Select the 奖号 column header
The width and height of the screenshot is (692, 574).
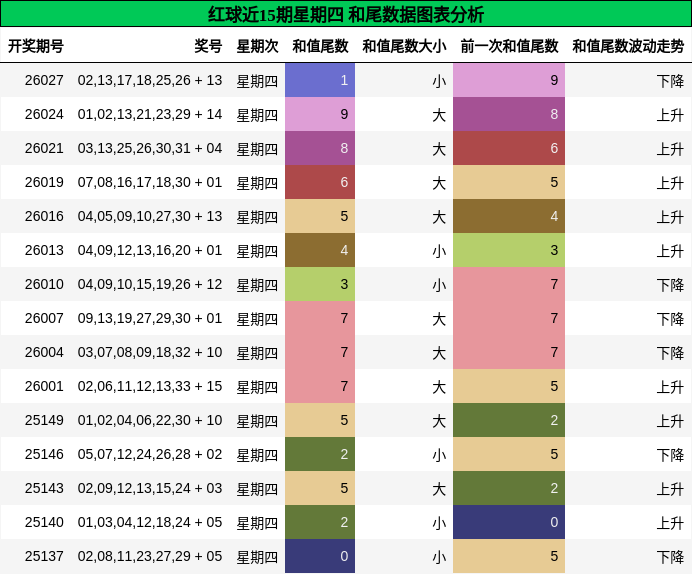208,46
